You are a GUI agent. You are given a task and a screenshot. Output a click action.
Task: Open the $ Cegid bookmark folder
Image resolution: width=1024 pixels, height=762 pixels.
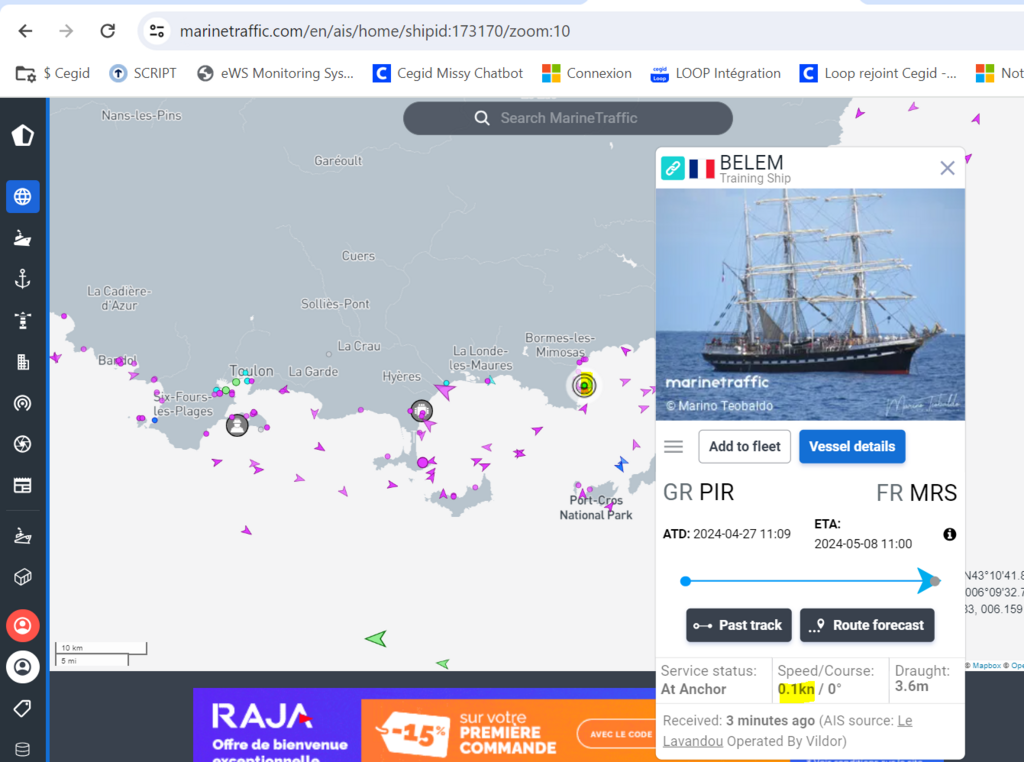coord(53,73)
